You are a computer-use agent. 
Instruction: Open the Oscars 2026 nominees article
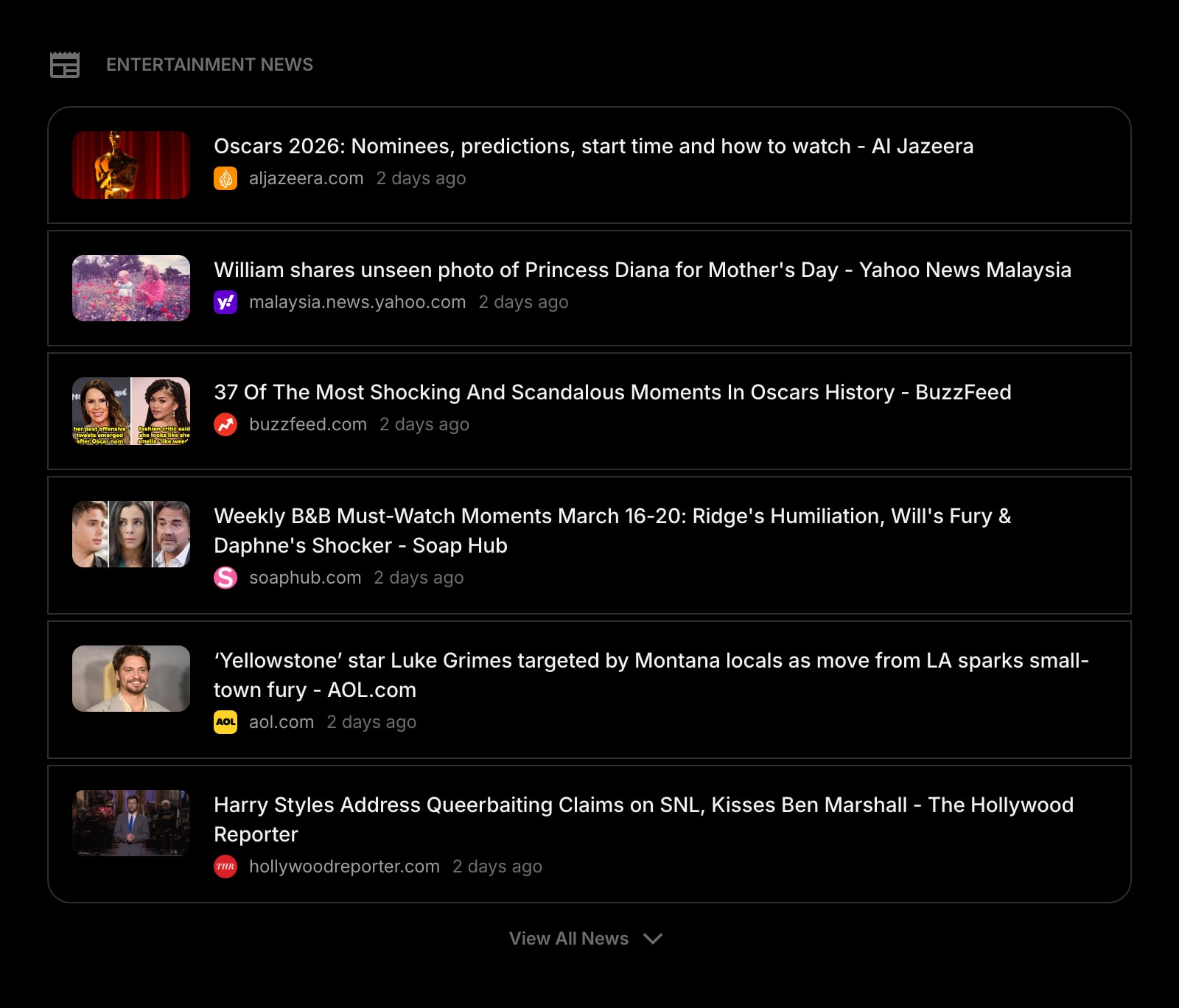click(594, 146)
